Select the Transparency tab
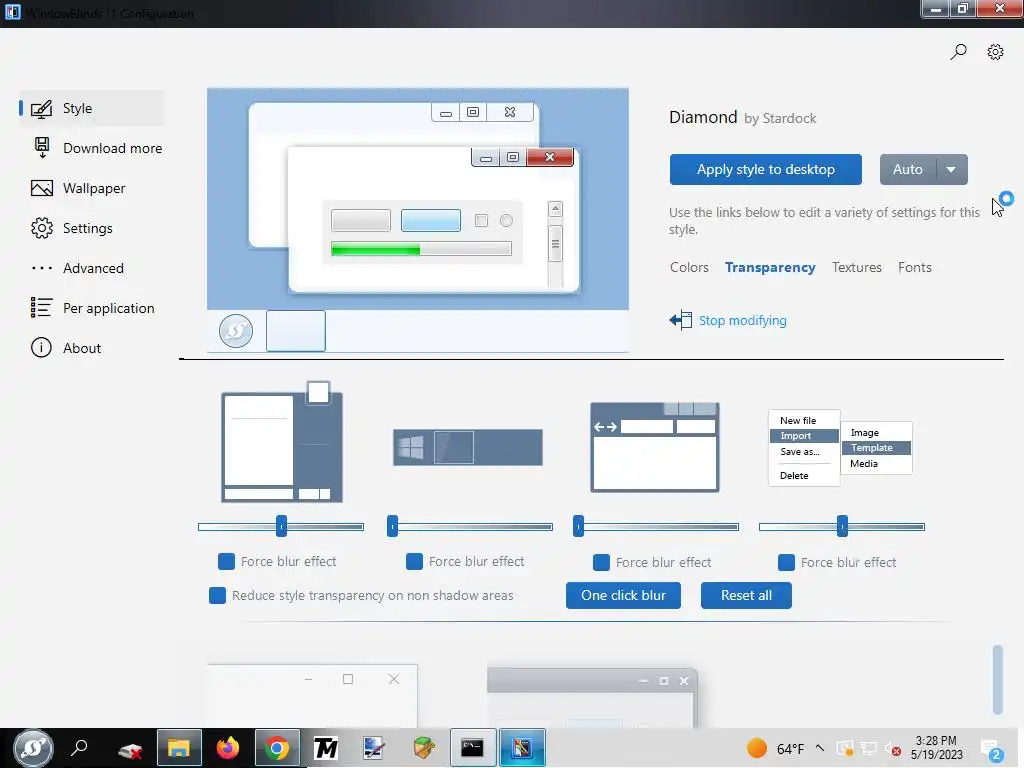The height and width of the screenshot is (768, 1024). (x=770, y=268)
